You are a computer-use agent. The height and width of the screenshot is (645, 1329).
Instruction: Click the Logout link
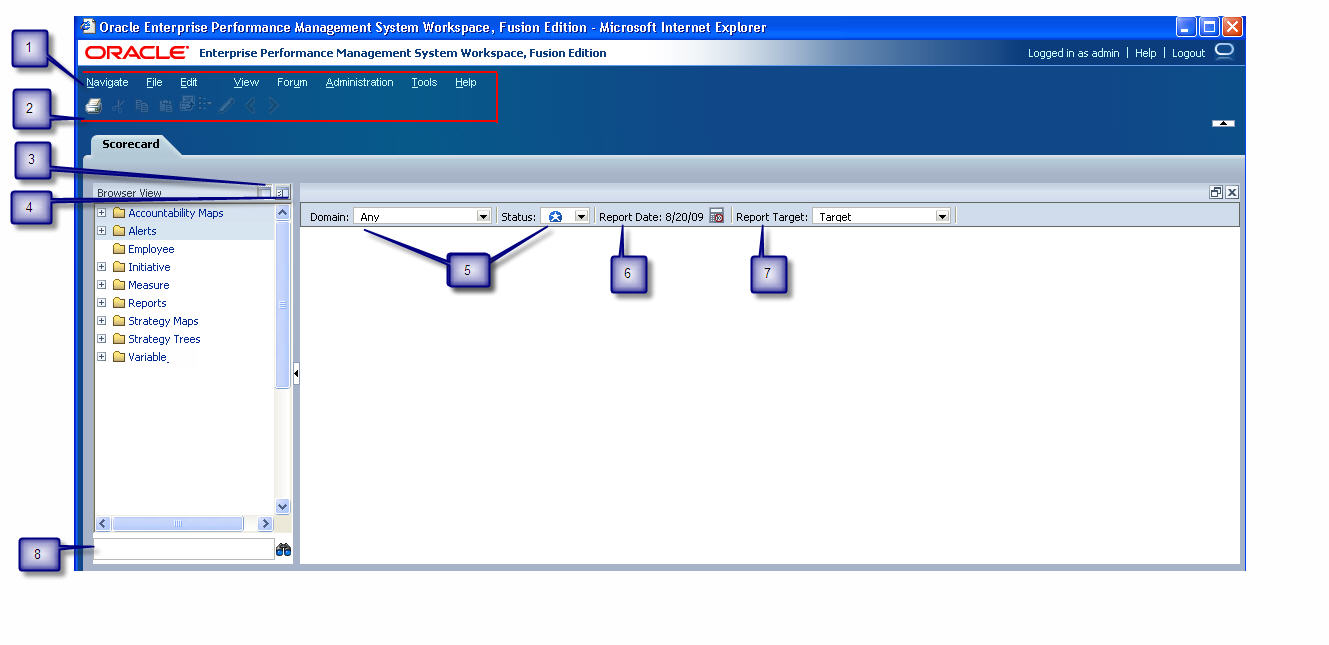click(1189, 53)
